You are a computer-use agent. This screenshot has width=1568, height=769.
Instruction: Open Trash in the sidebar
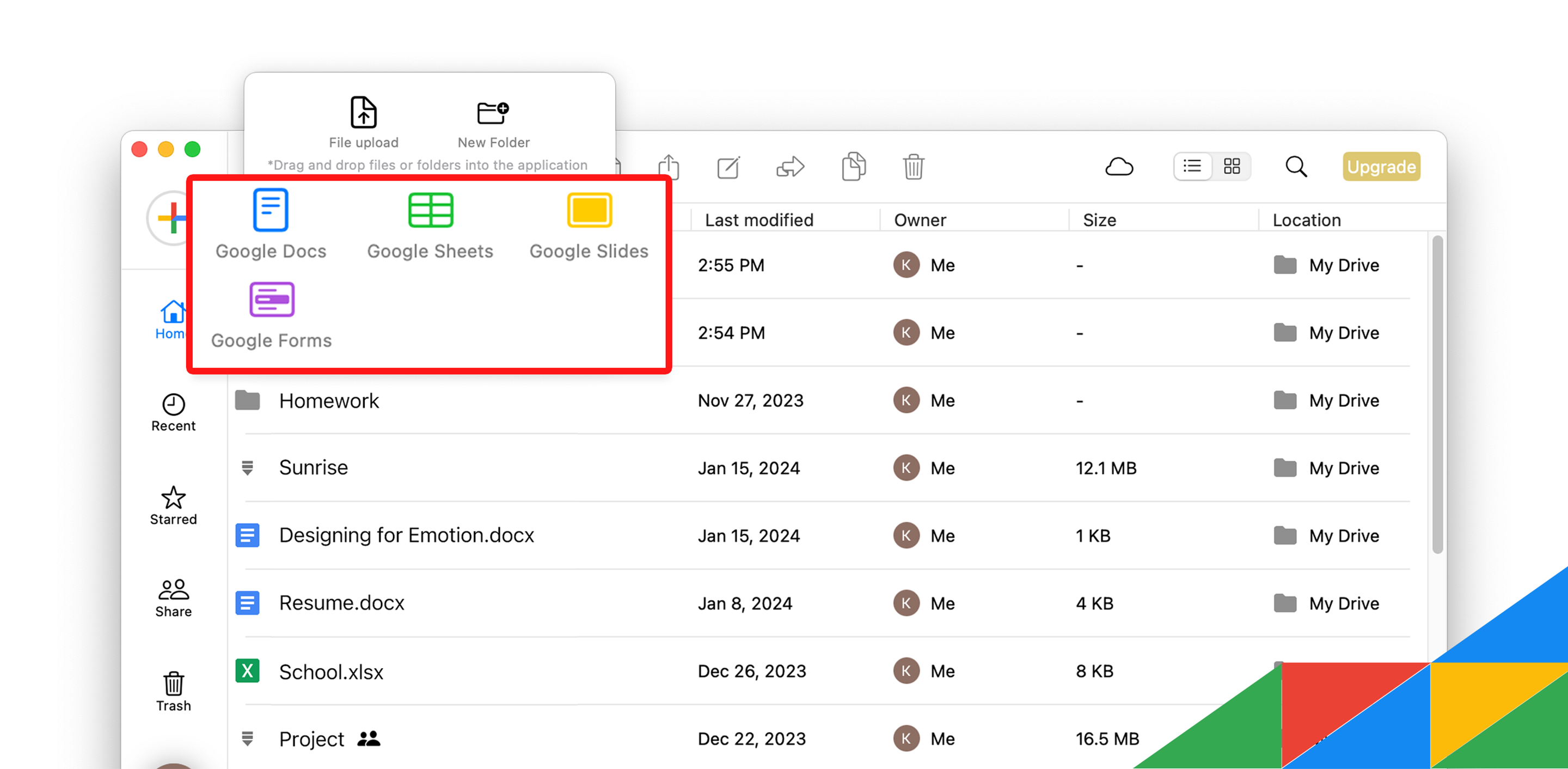point(174,692)
